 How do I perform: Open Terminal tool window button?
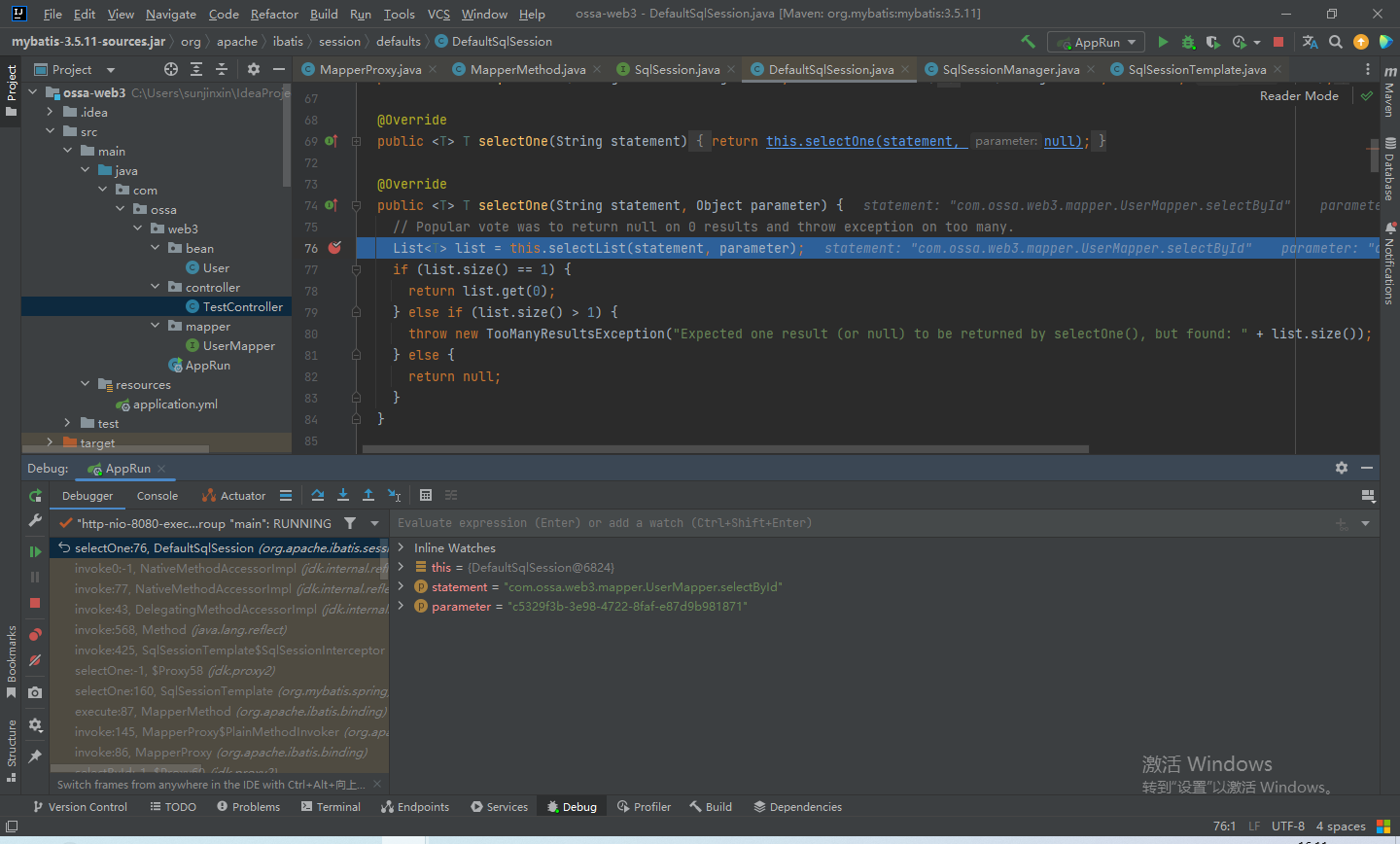331,806
